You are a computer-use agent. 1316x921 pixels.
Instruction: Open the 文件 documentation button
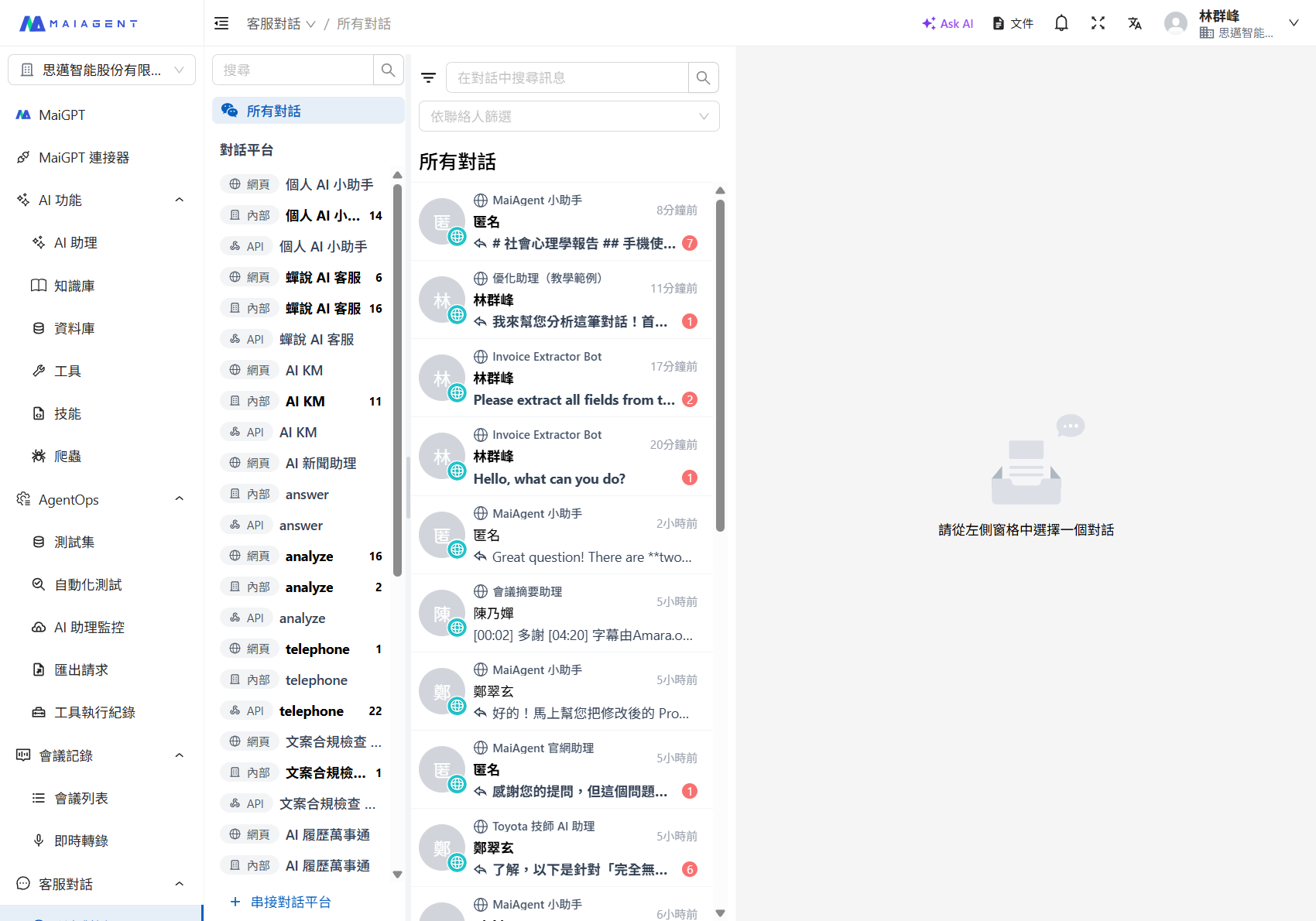point(1013,23)
